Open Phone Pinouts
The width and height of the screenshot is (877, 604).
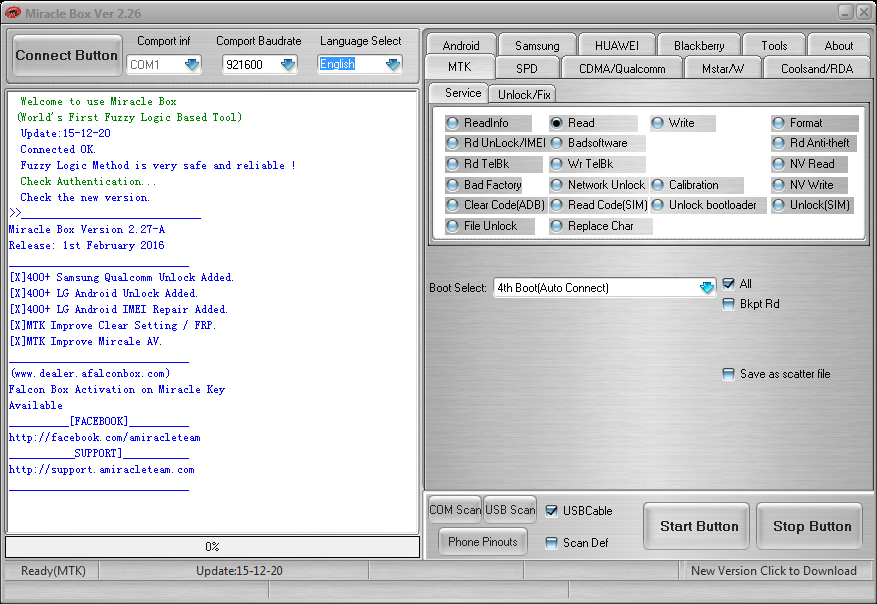483,541
